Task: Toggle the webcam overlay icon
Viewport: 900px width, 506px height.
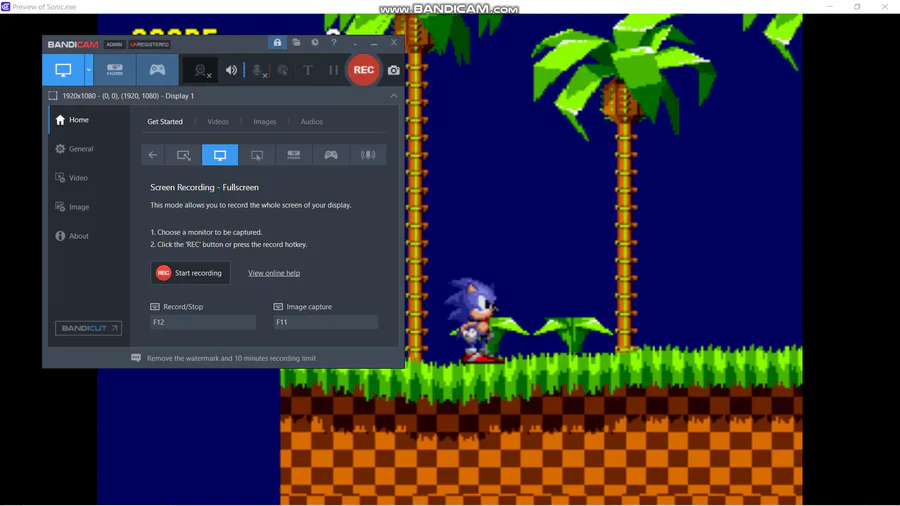Action: [x=201, y=71]
